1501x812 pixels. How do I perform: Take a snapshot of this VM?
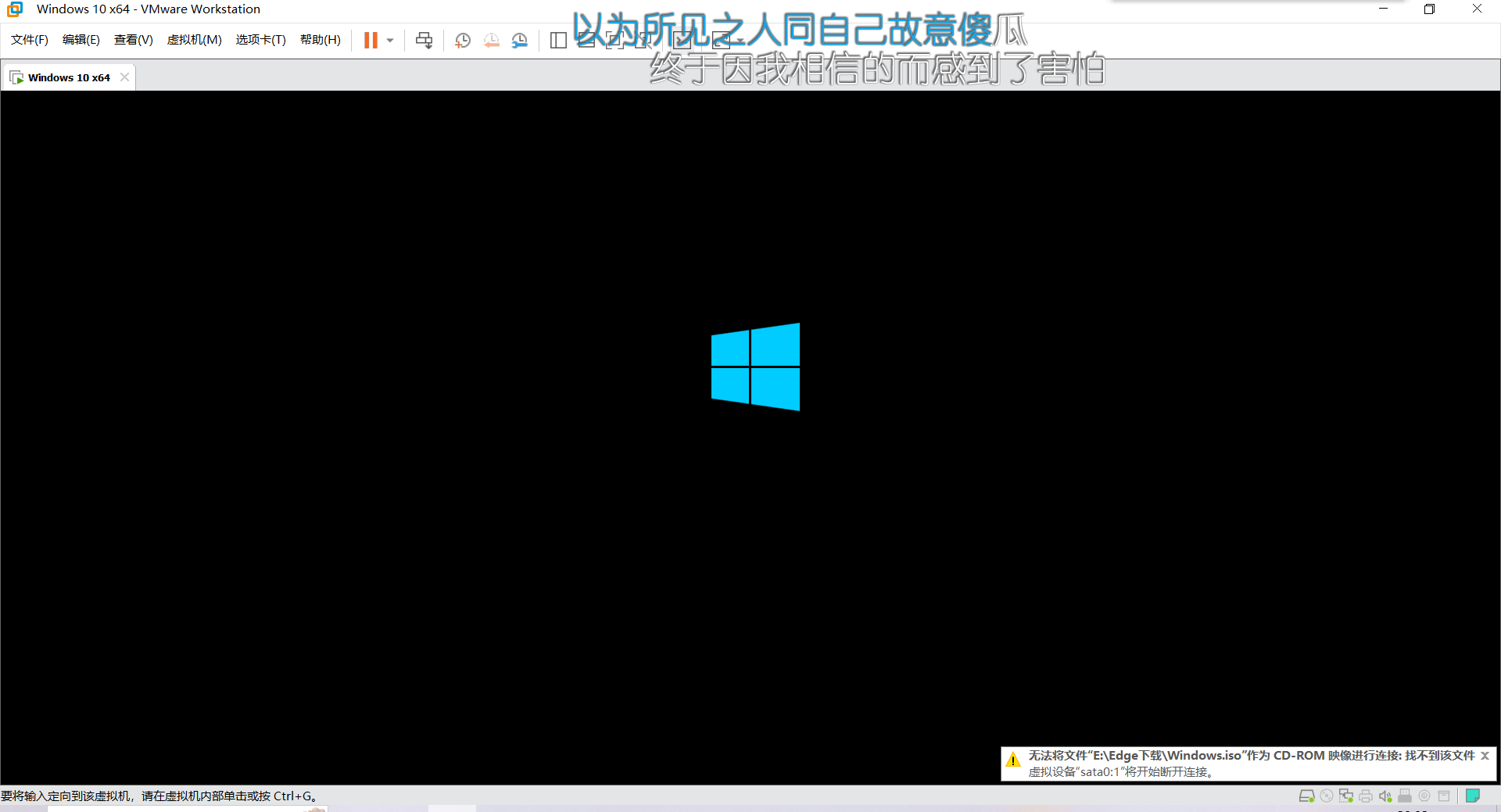click(x=463, y=40)
